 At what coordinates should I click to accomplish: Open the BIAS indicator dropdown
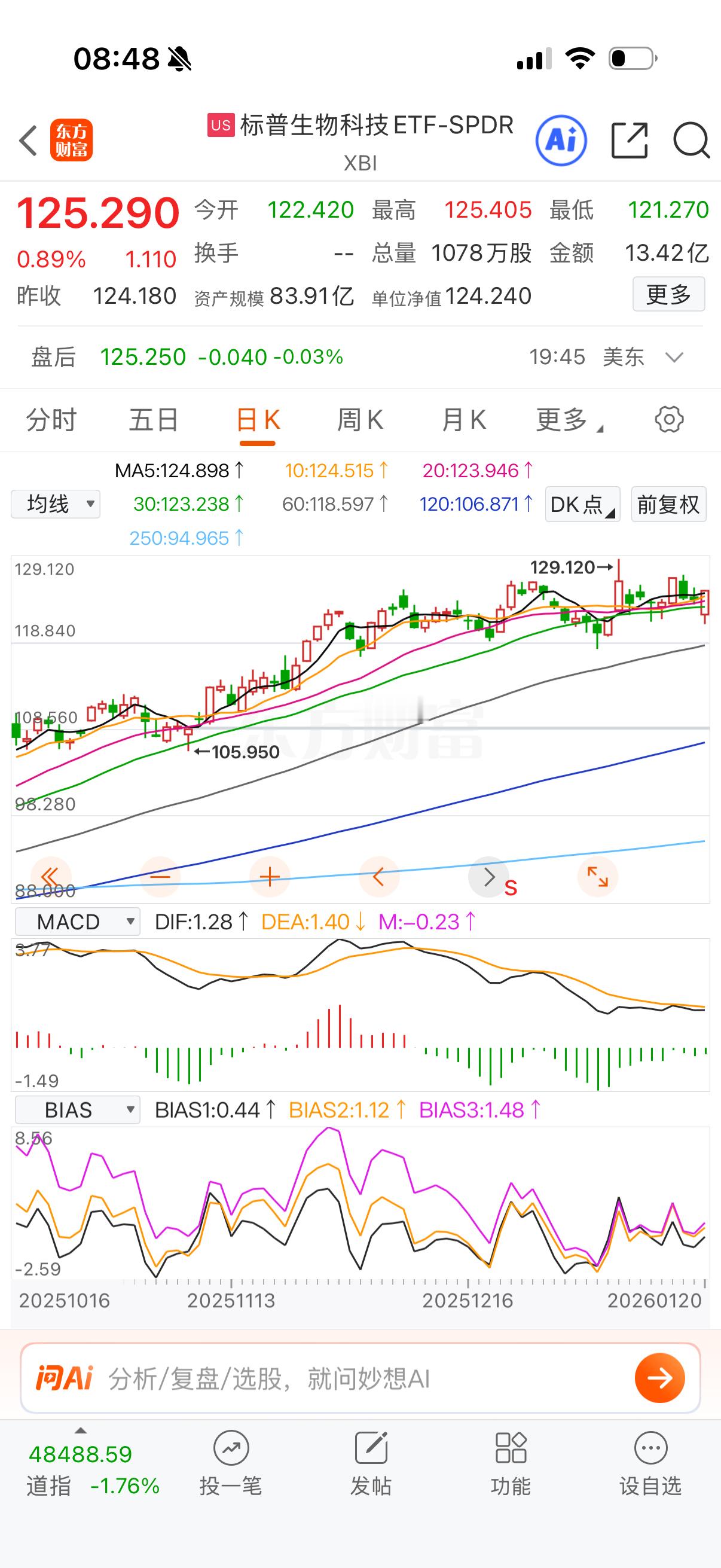pyautogui.click(x=77, y=1110)
